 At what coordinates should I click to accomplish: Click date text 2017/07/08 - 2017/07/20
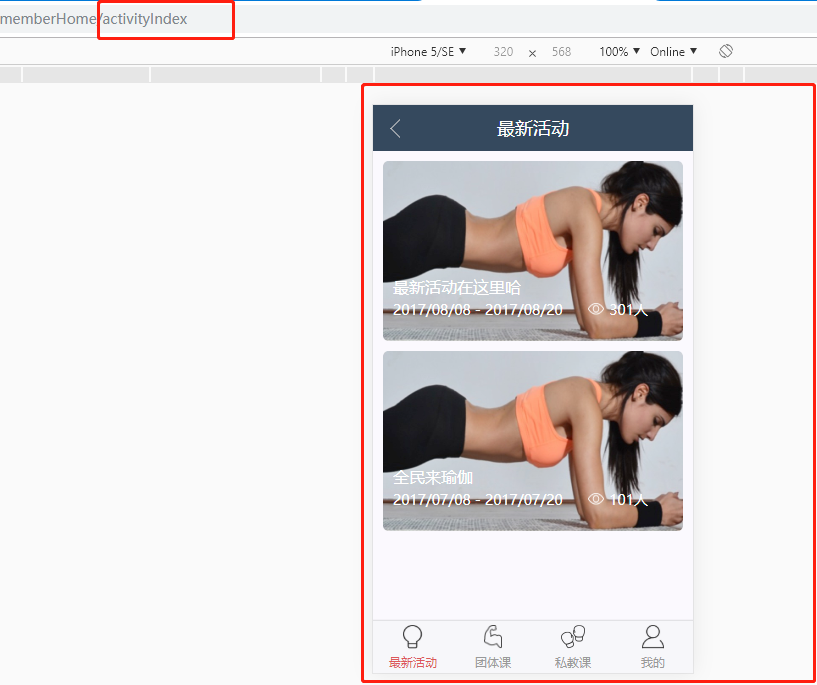click(478, 500)
